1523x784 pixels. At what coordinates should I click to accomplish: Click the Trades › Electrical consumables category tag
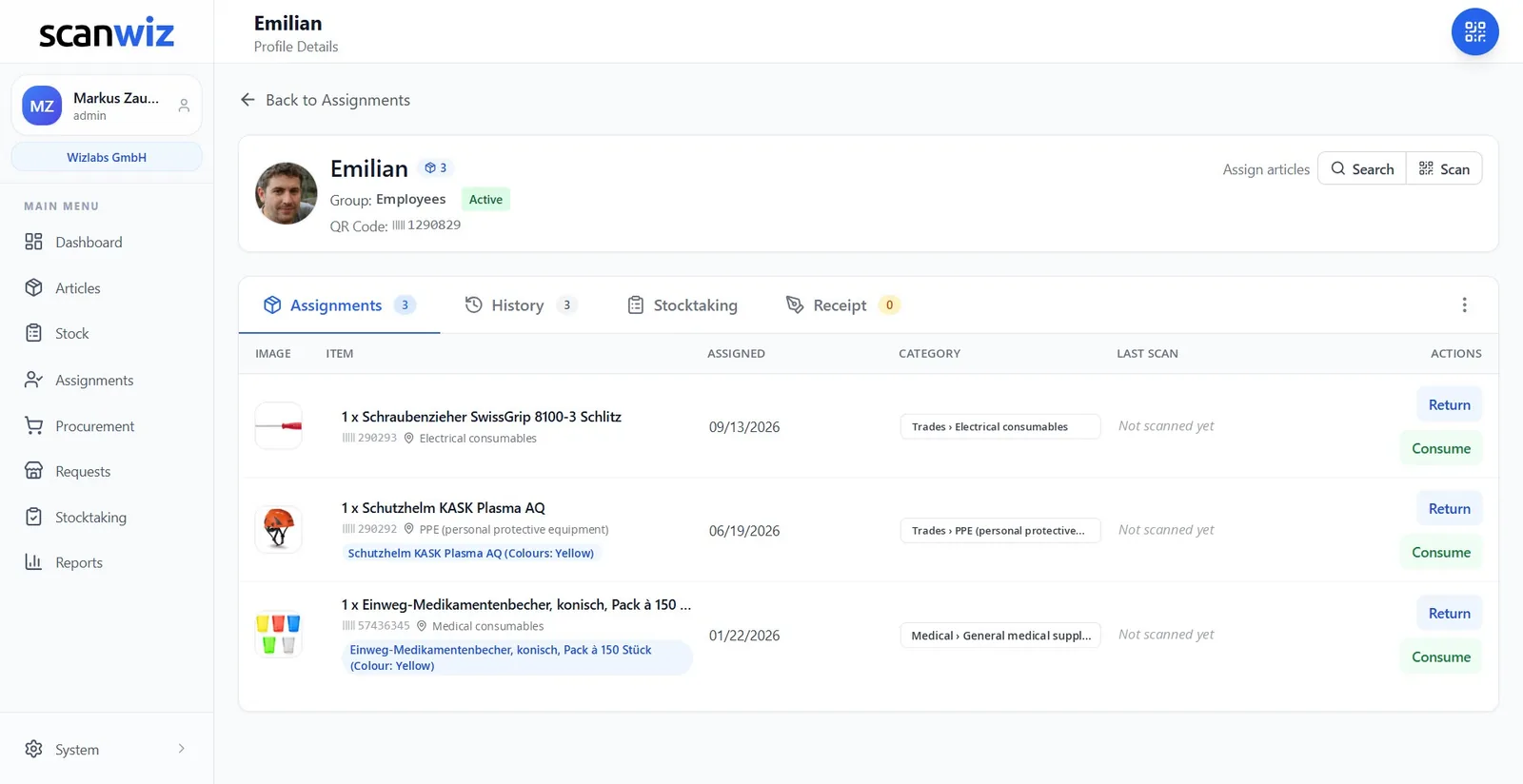point(1000,426)
